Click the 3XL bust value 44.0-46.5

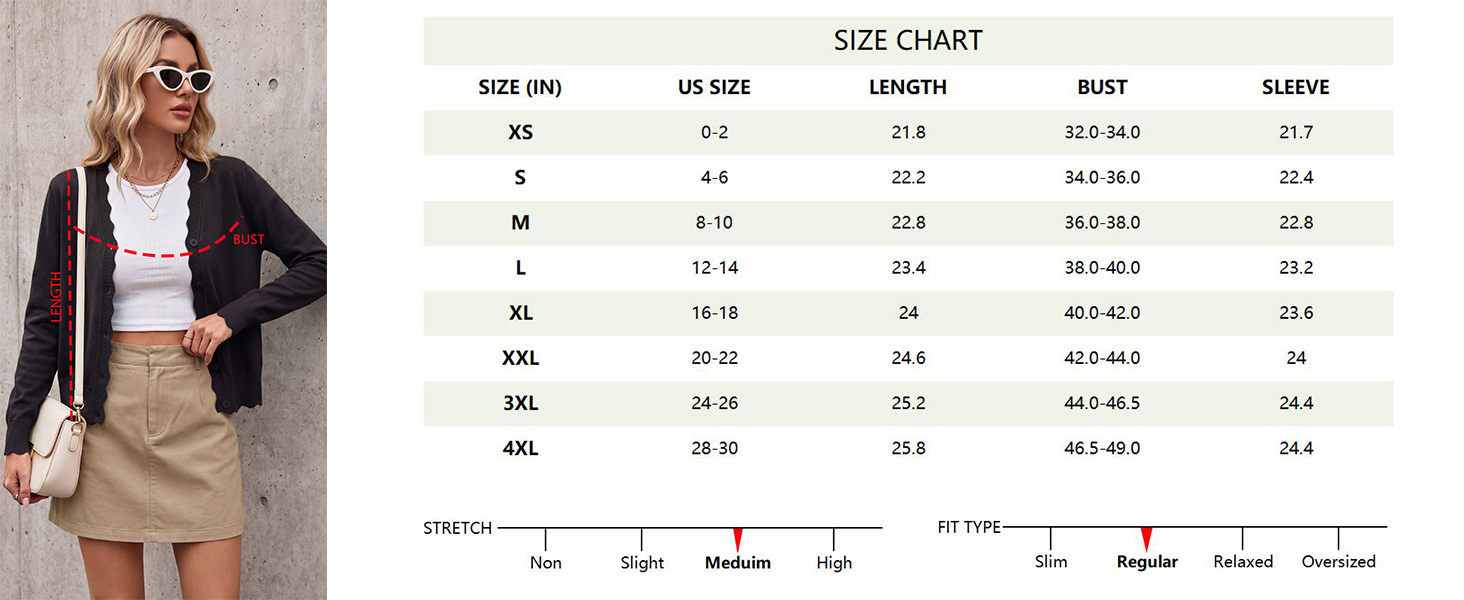click(1102, 404)
